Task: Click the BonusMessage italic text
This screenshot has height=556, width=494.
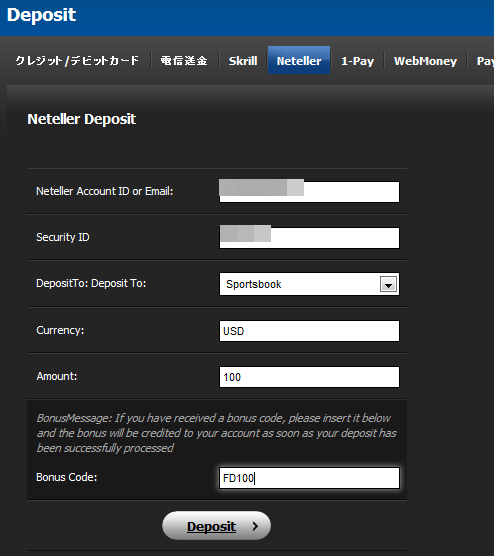Action: pyautogui.click(x=217, y=433)
